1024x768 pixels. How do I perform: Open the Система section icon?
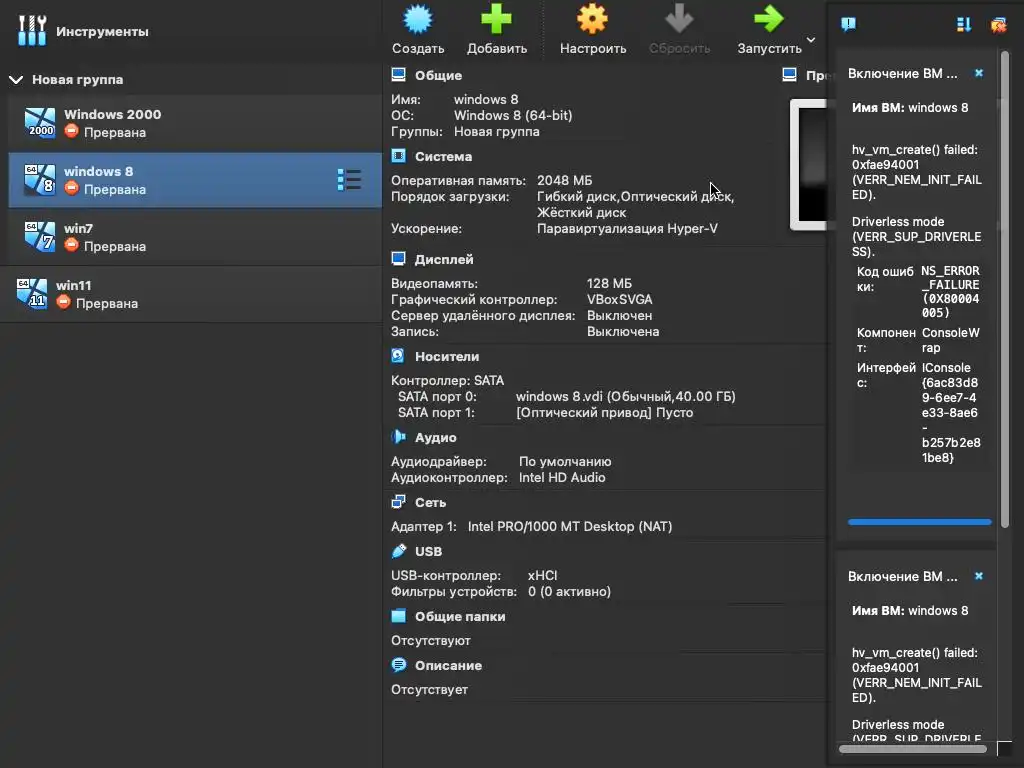[x=398, y=155]
